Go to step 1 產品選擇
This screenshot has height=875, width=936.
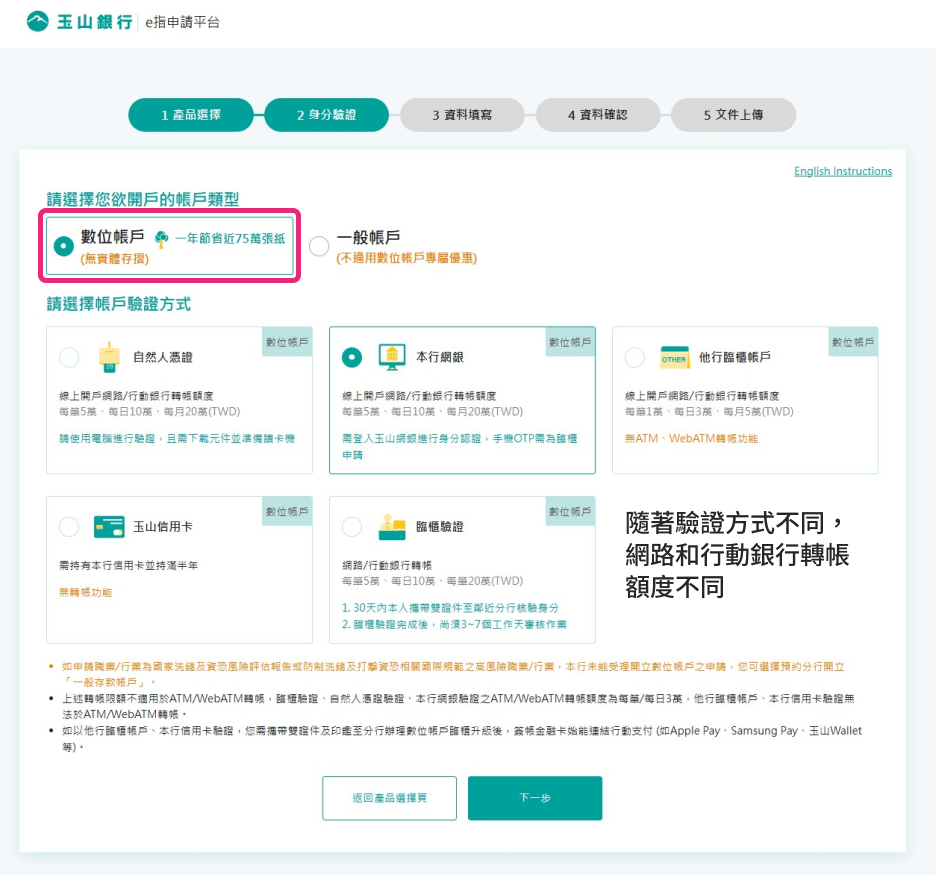pos(190,115)
